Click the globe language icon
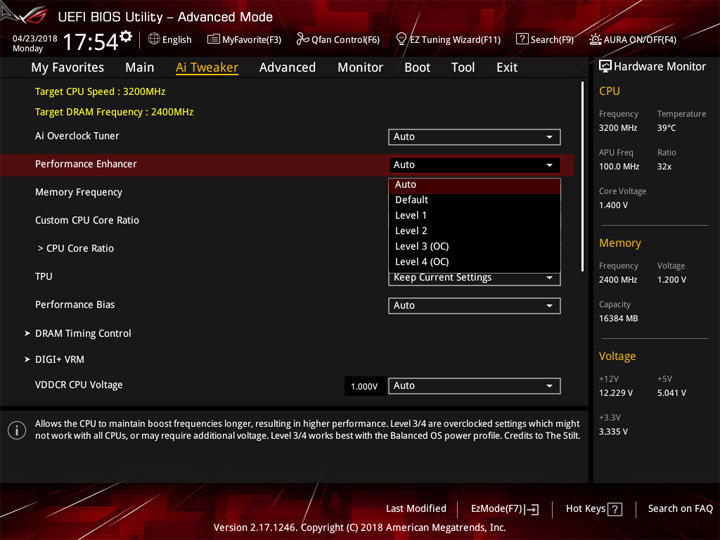The image size is (720, 540). point(154,39)
